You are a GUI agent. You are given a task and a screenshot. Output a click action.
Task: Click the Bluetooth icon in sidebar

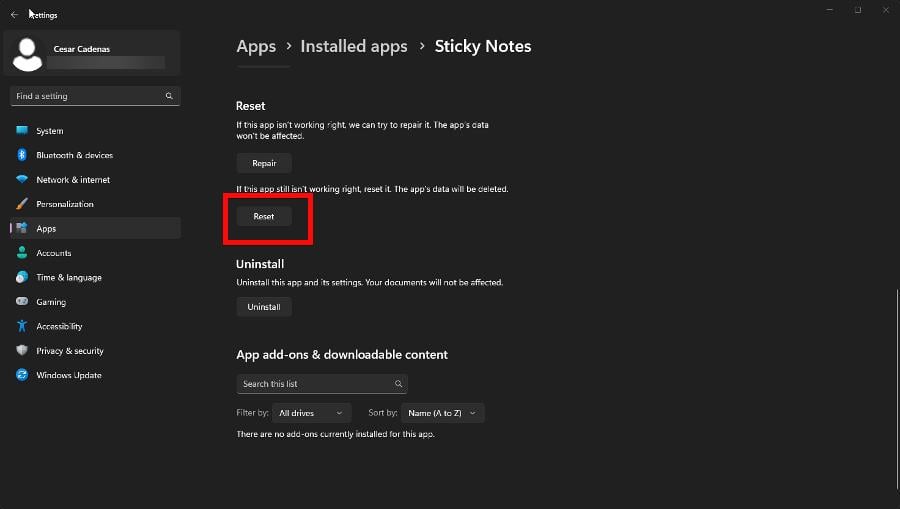[22, 155]
